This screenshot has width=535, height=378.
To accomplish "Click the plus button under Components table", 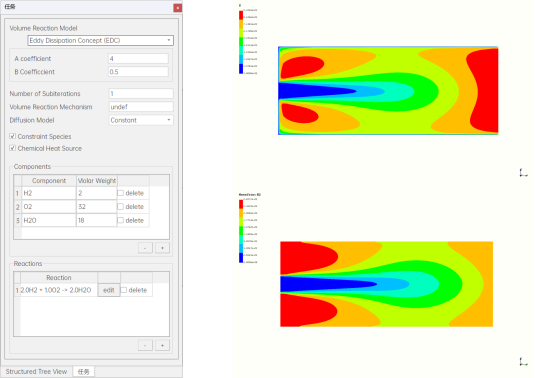I will click(x=162, y=248).
